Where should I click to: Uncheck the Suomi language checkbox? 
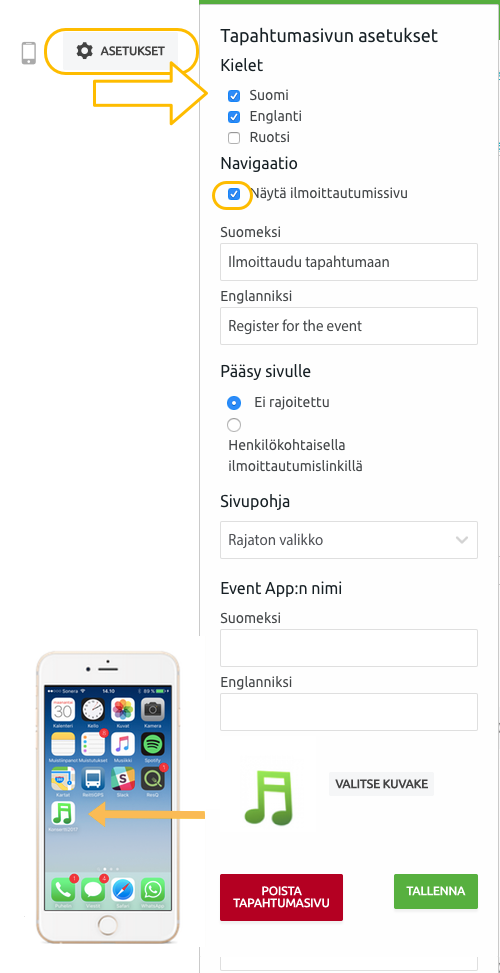234,96
